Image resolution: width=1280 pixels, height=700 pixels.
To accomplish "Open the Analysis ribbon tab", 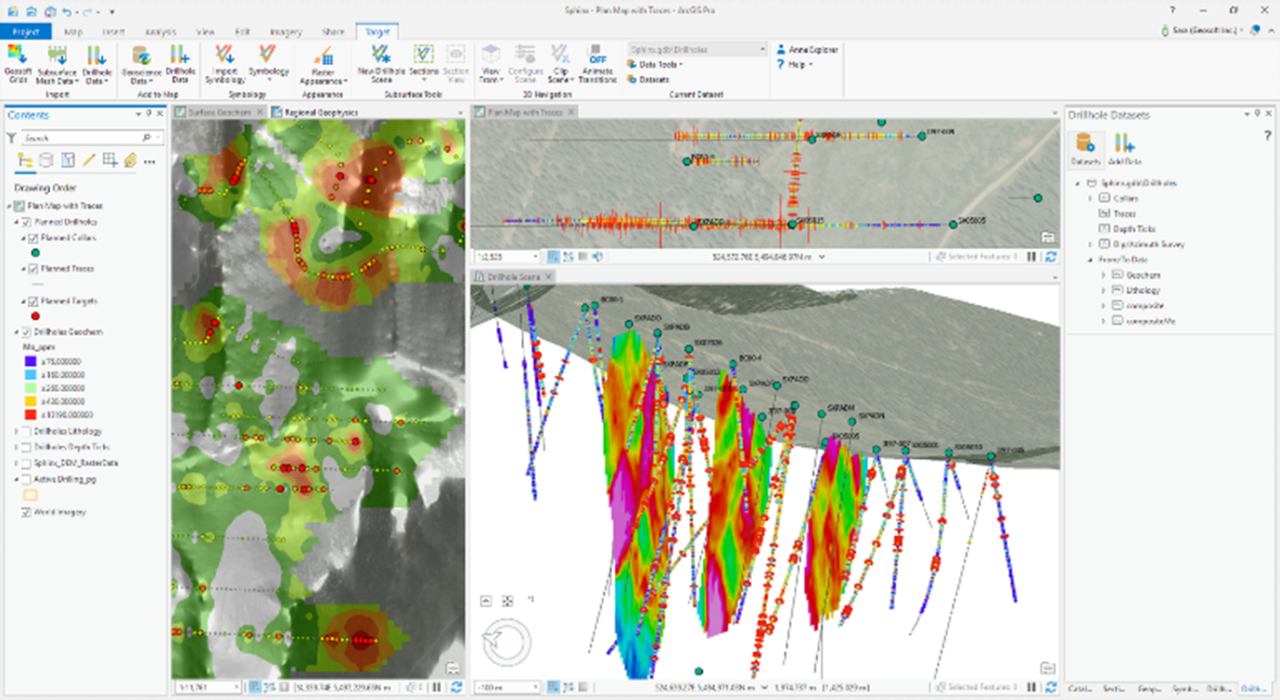I will (x=159, y=32).
